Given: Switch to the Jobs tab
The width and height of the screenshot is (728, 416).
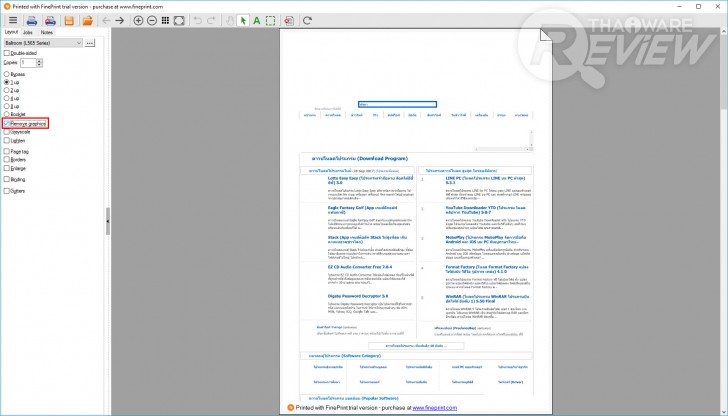Looking at the screenshot, I should (x=28, y=32).
